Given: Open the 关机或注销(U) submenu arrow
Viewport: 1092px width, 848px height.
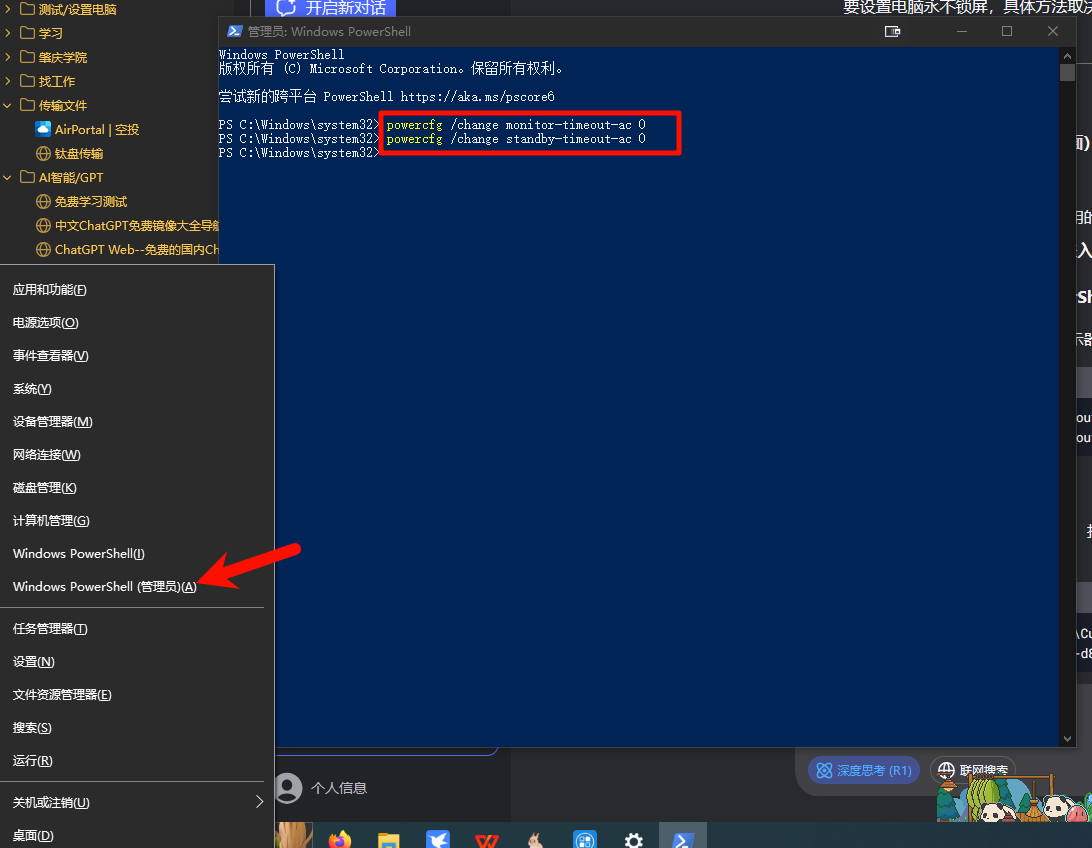Looking at the screenshot, I should pyautogui.click(x=259, y=802).
